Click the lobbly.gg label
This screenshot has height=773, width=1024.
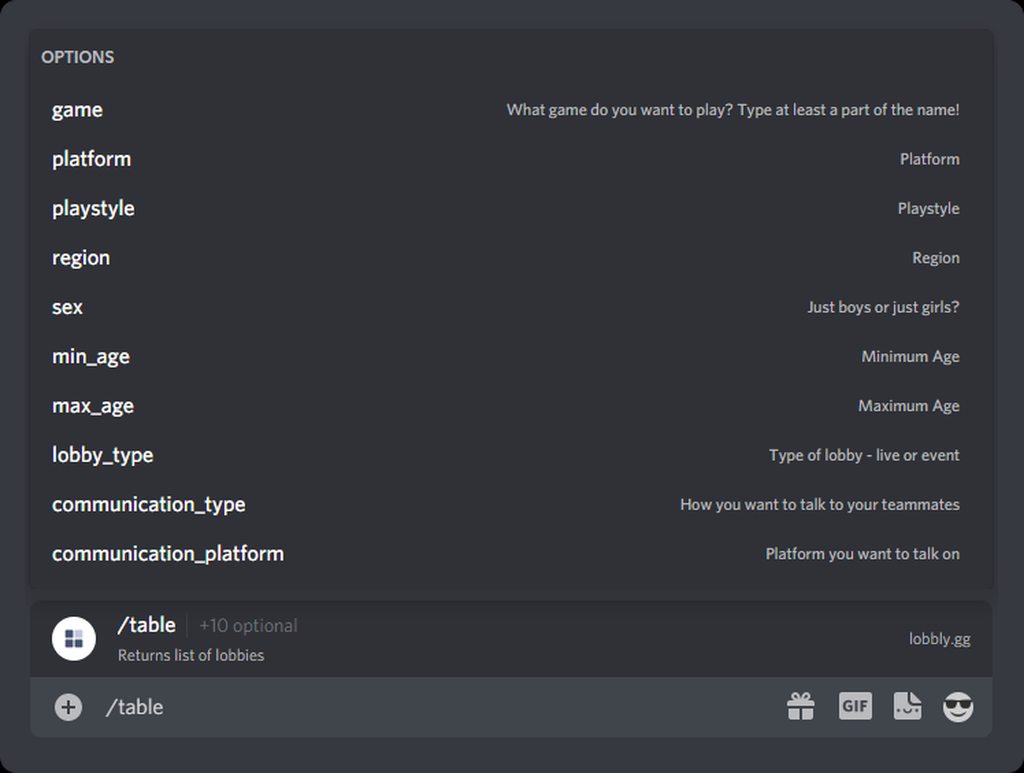[x=939, y=639]
